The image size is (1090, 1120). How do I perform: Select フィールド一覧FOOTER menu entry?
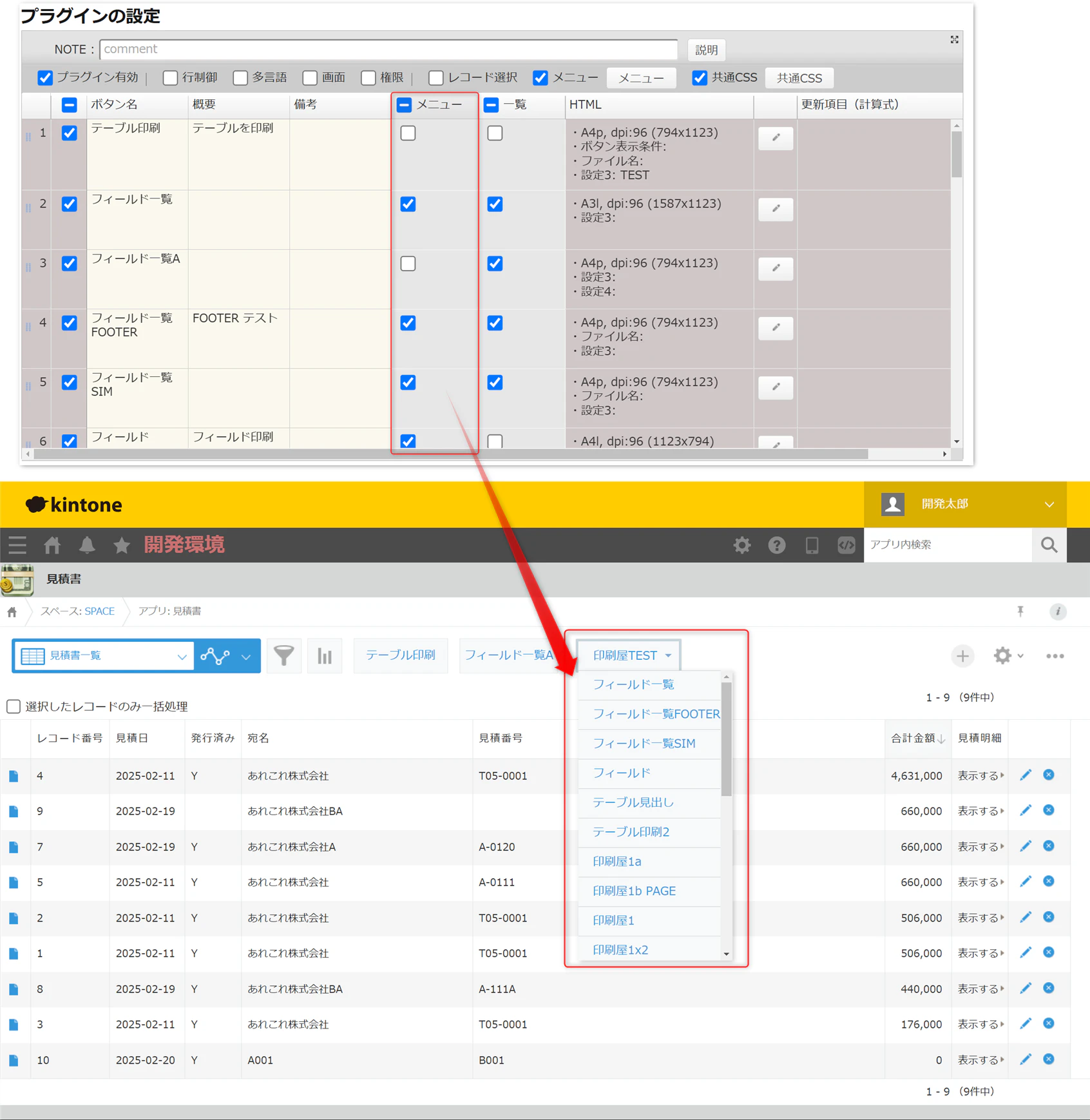pos(650,715)
